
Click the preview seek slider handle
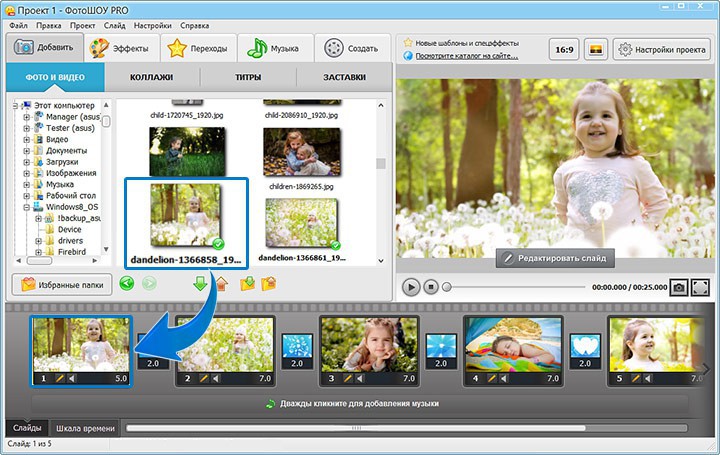click(446, 287)
